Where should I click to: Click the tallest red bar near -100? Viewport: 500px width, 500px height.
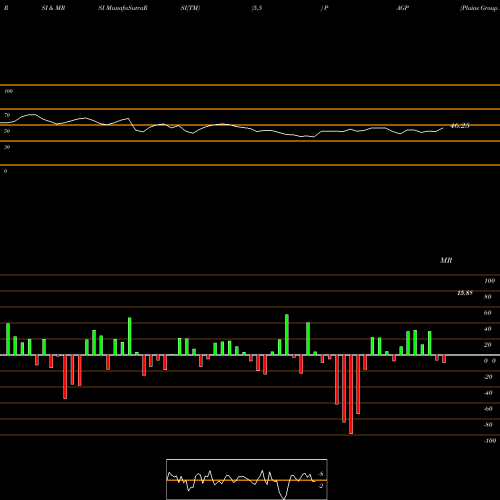tap(351, 394)
